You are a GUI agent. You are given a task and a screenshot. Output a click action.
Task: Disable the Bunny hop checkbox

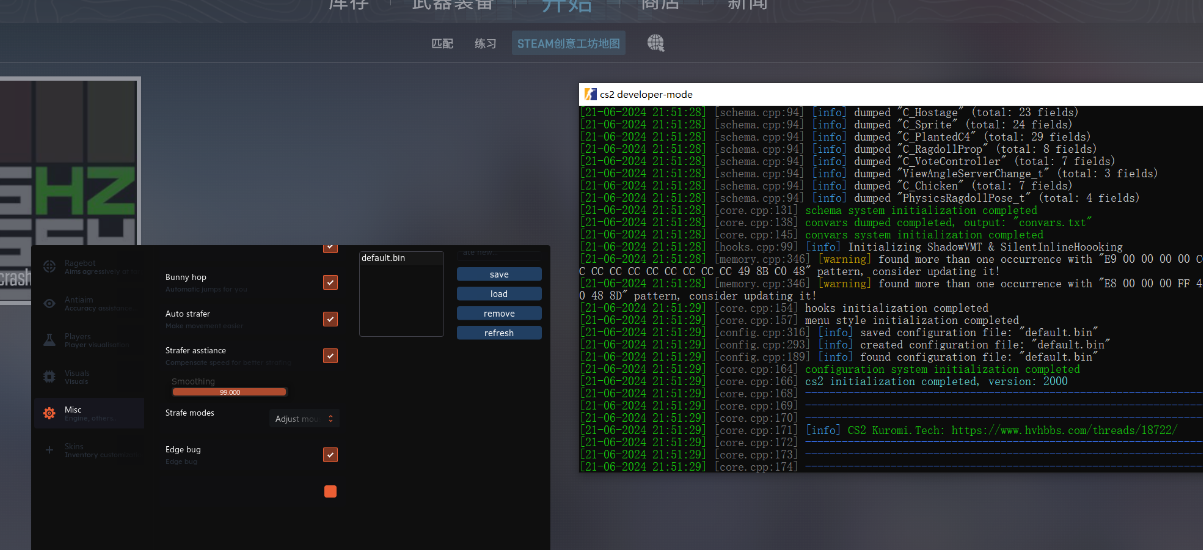[330, 283]
